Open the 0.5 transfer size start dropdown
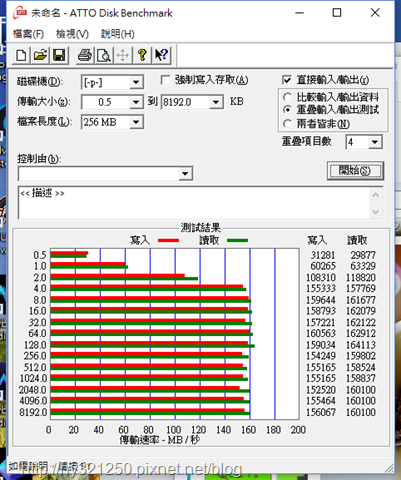 tap(136, 102)
